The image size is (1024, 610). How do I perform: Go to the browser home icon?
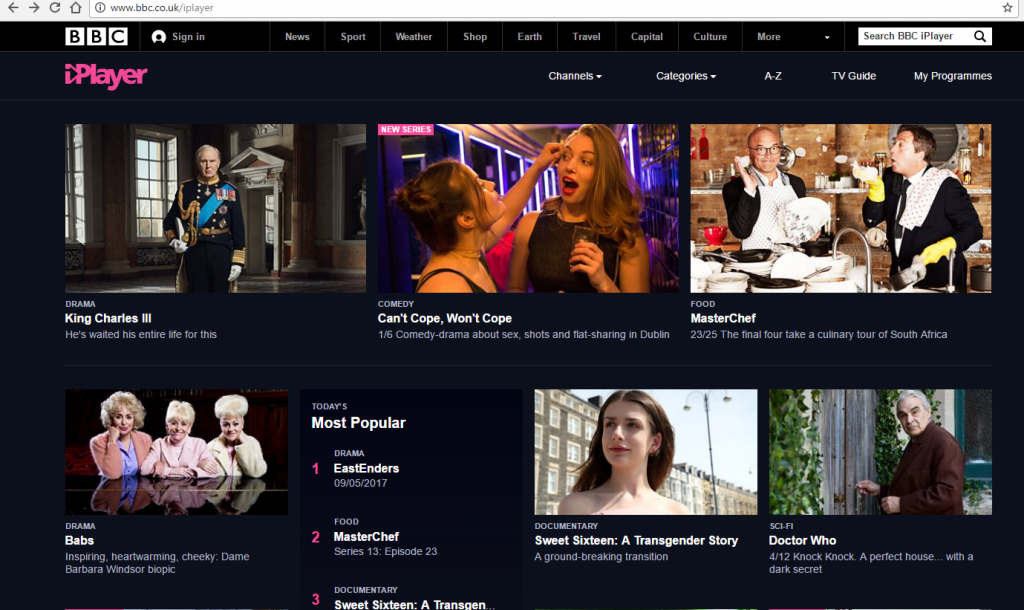coord(76,8)
